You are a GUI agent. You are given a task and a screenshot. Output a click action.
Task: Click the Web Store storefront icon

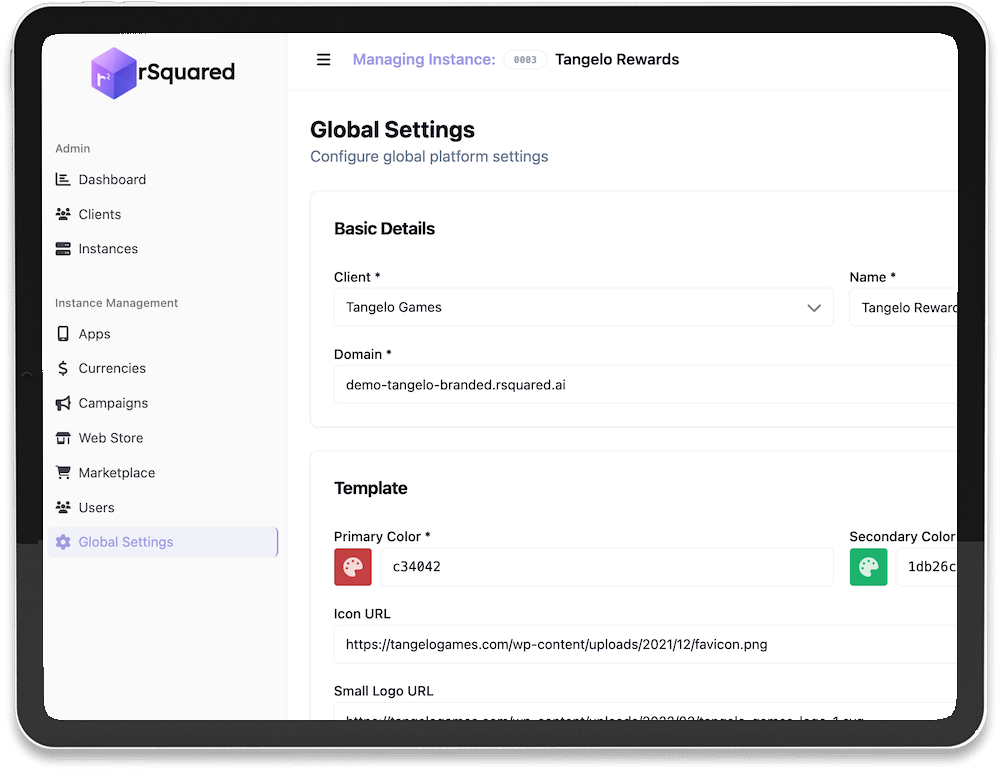click(x=63, y=438)
